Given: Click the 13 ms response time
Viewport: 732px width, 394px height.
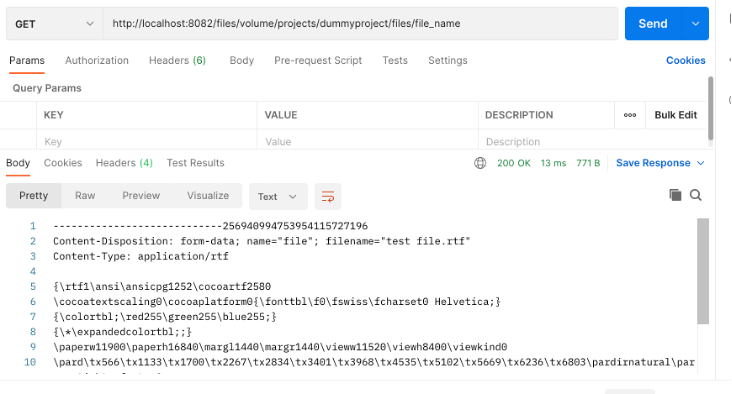Looking at the screenshot, I should click(x=553, y=163).
